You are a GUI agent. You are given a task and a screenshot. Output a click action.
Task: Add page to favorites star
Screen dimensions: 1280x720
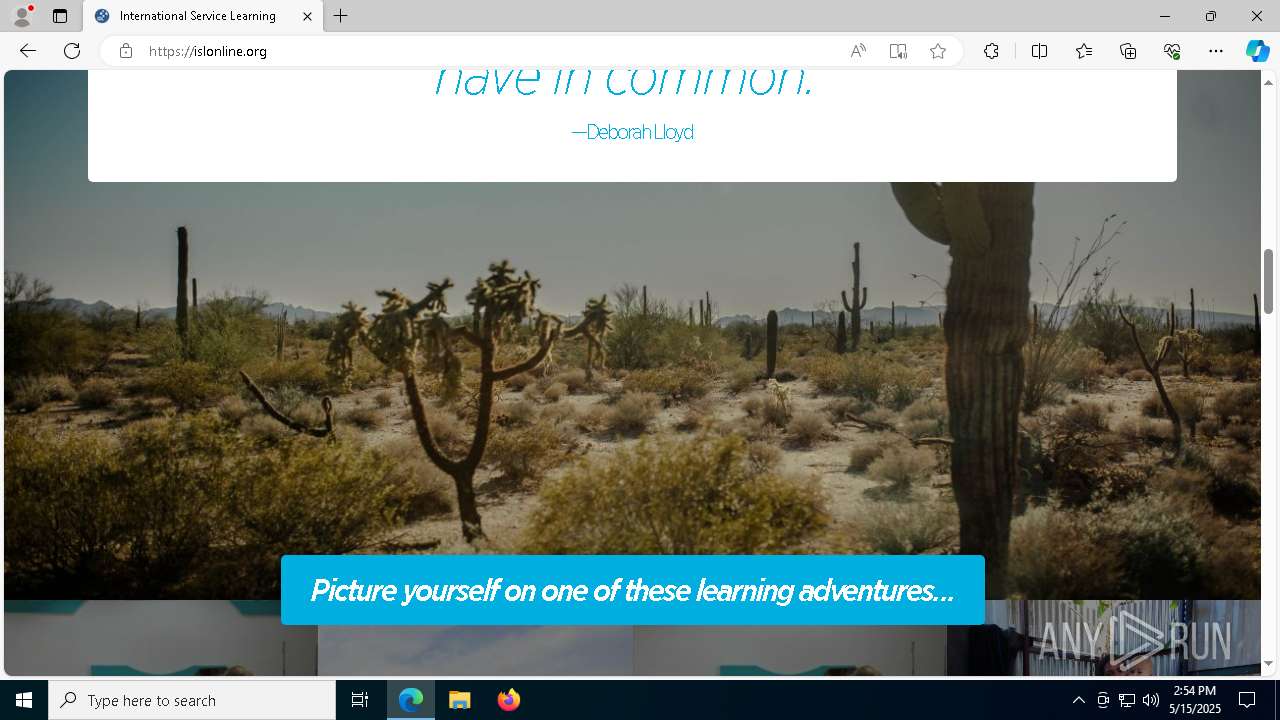click(x=938, y=51)
